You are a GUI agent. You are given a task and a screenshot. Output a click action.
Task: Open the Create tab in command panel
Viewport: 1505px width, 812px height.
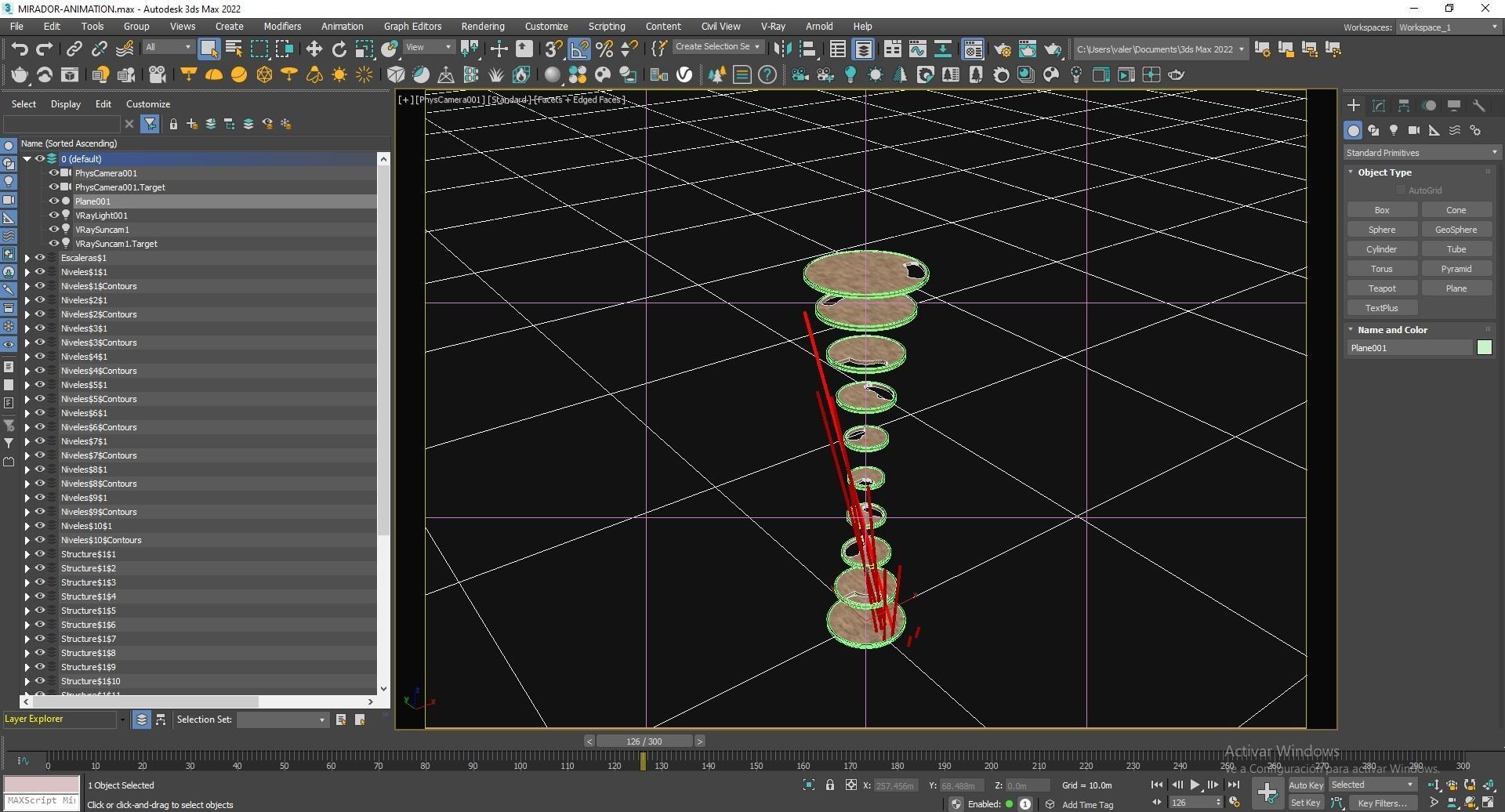tap(1354, 105)
